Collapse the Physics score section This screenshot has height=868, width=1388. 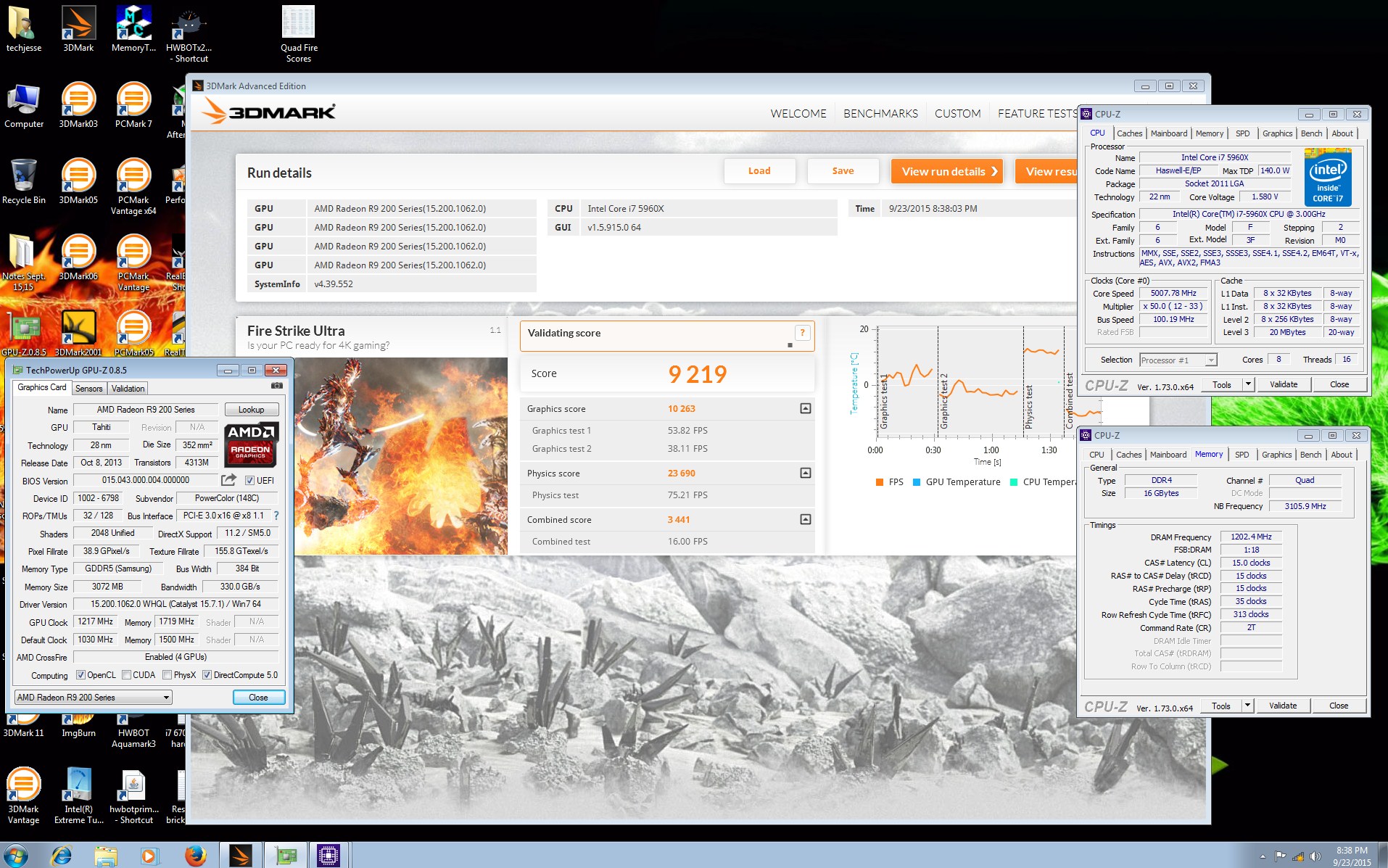tap(805, 474)
